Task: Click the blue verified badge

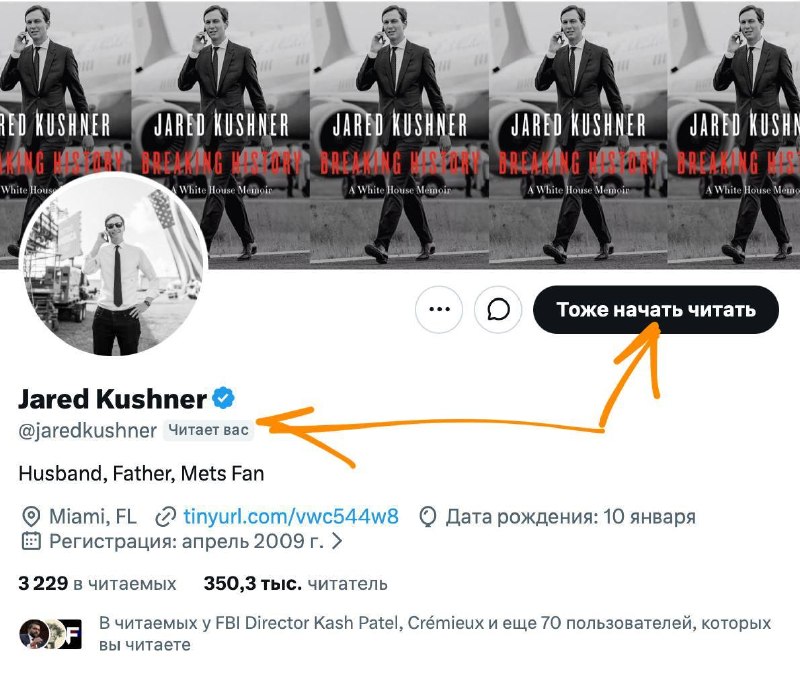Action: 223,398
